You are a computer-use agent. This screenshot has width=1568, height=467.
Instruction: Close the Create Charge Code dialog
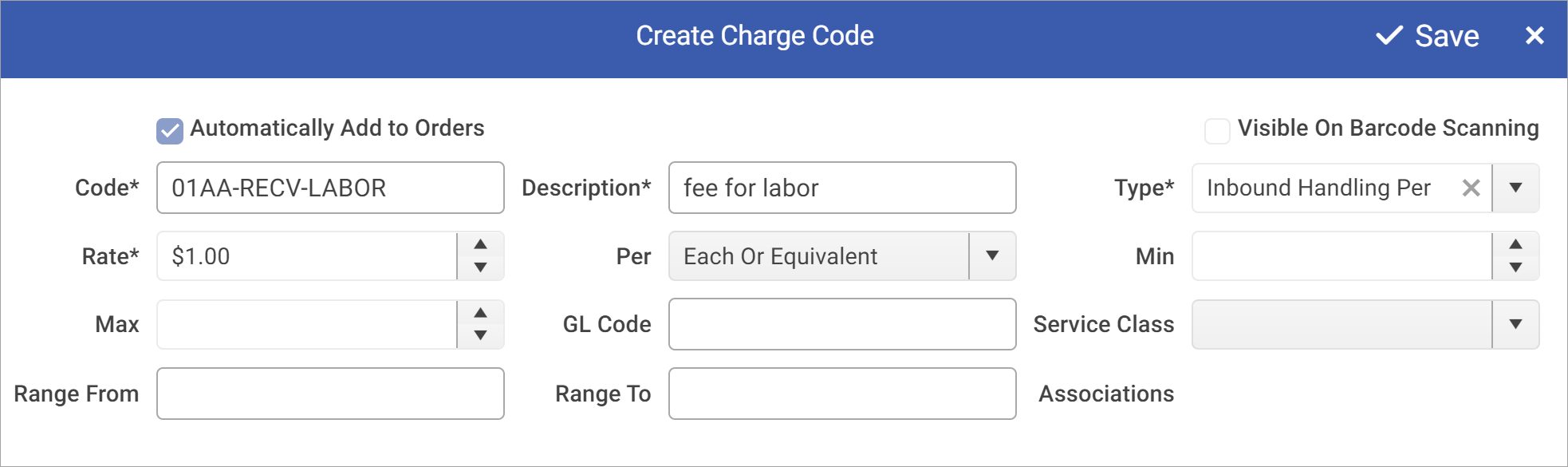(x=1535, y=35)
